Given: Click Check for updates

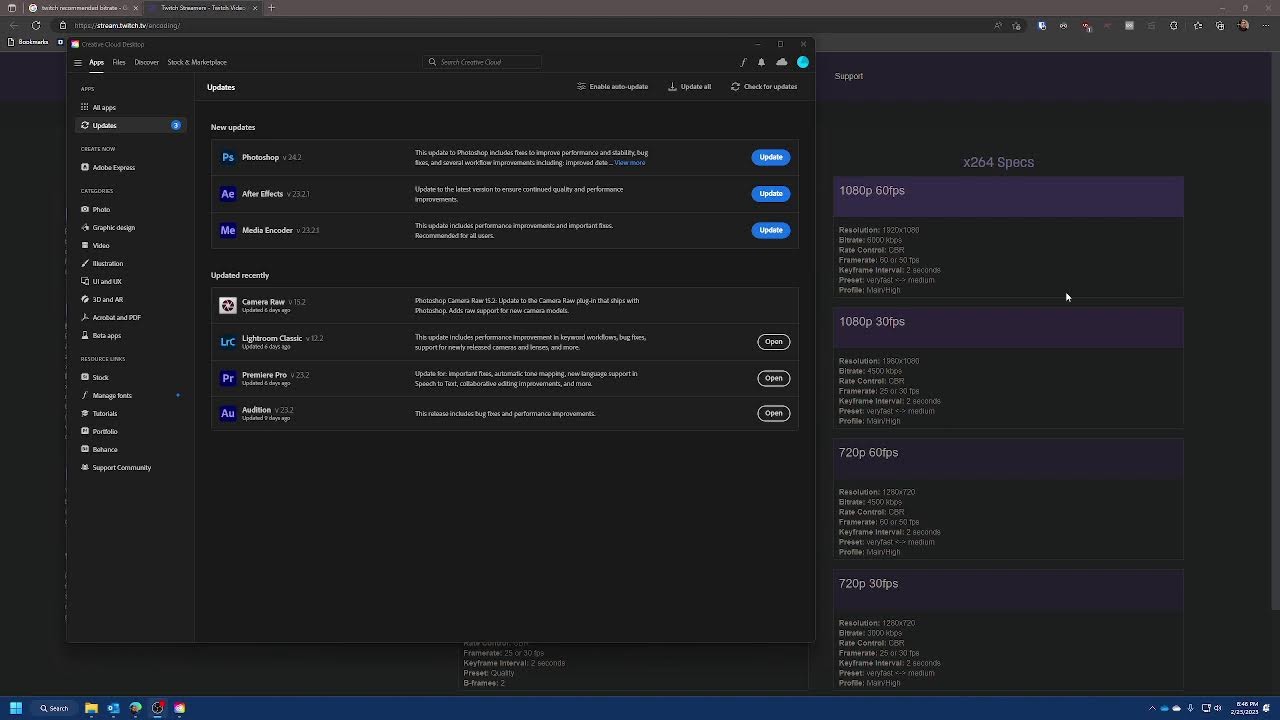Looking at the screenshot, I should pos(764,87).
